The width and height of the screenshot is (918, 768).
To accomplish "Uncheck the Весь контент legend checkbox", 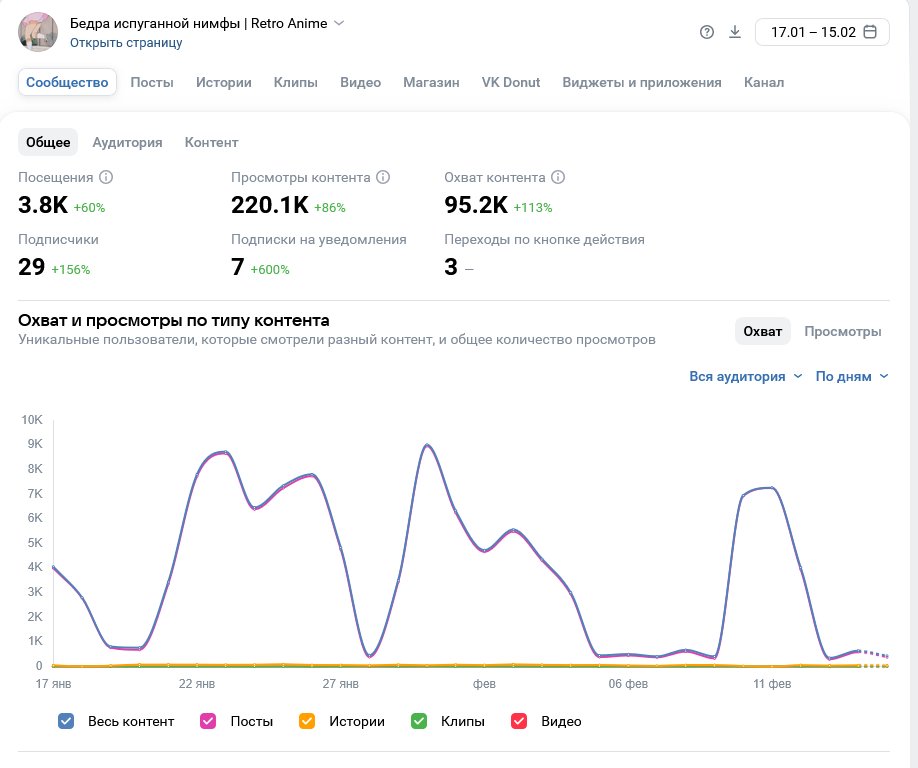I will (x=66, y=721).
